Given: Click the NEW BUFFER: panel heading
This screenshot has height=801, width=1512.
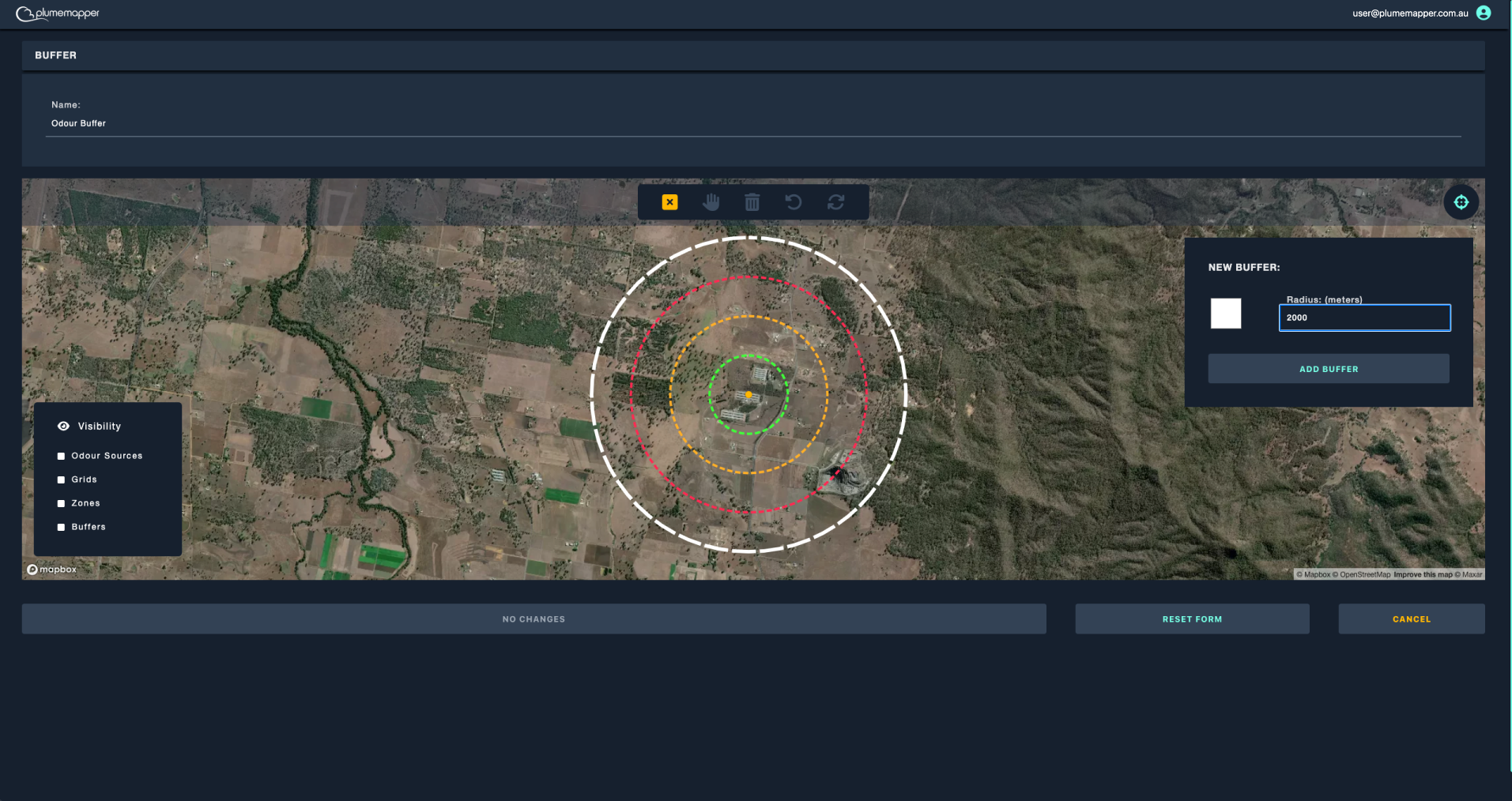Looking at the screenshot, I should coord(1244,267).
